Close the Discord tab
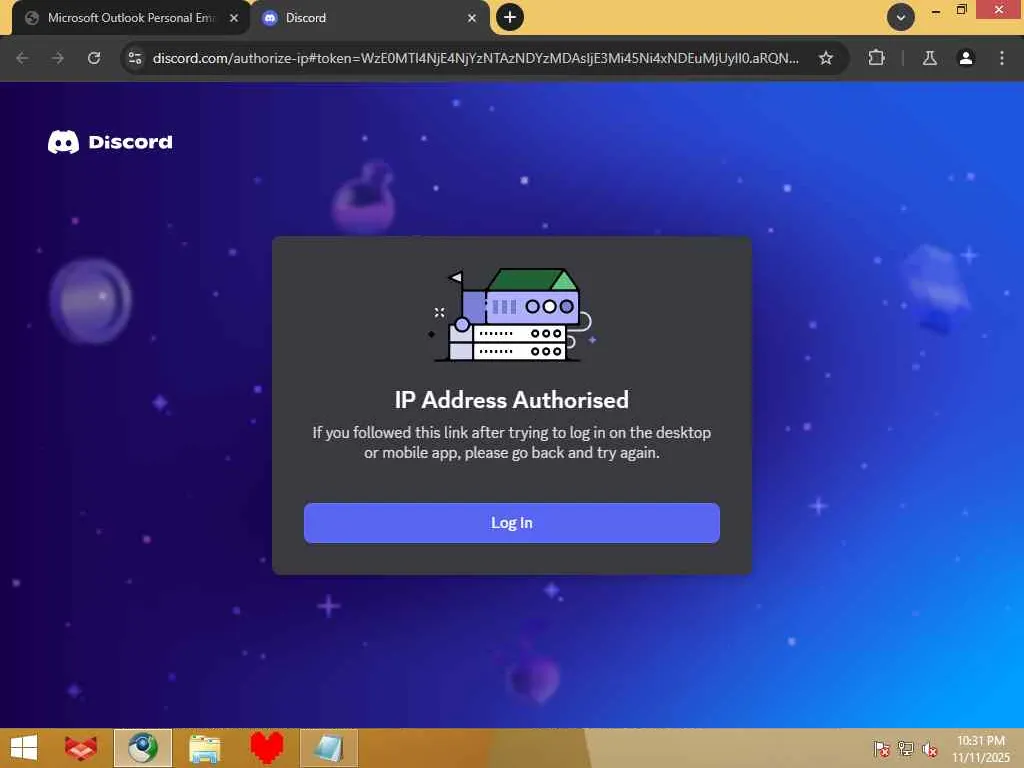 (472, 18)
